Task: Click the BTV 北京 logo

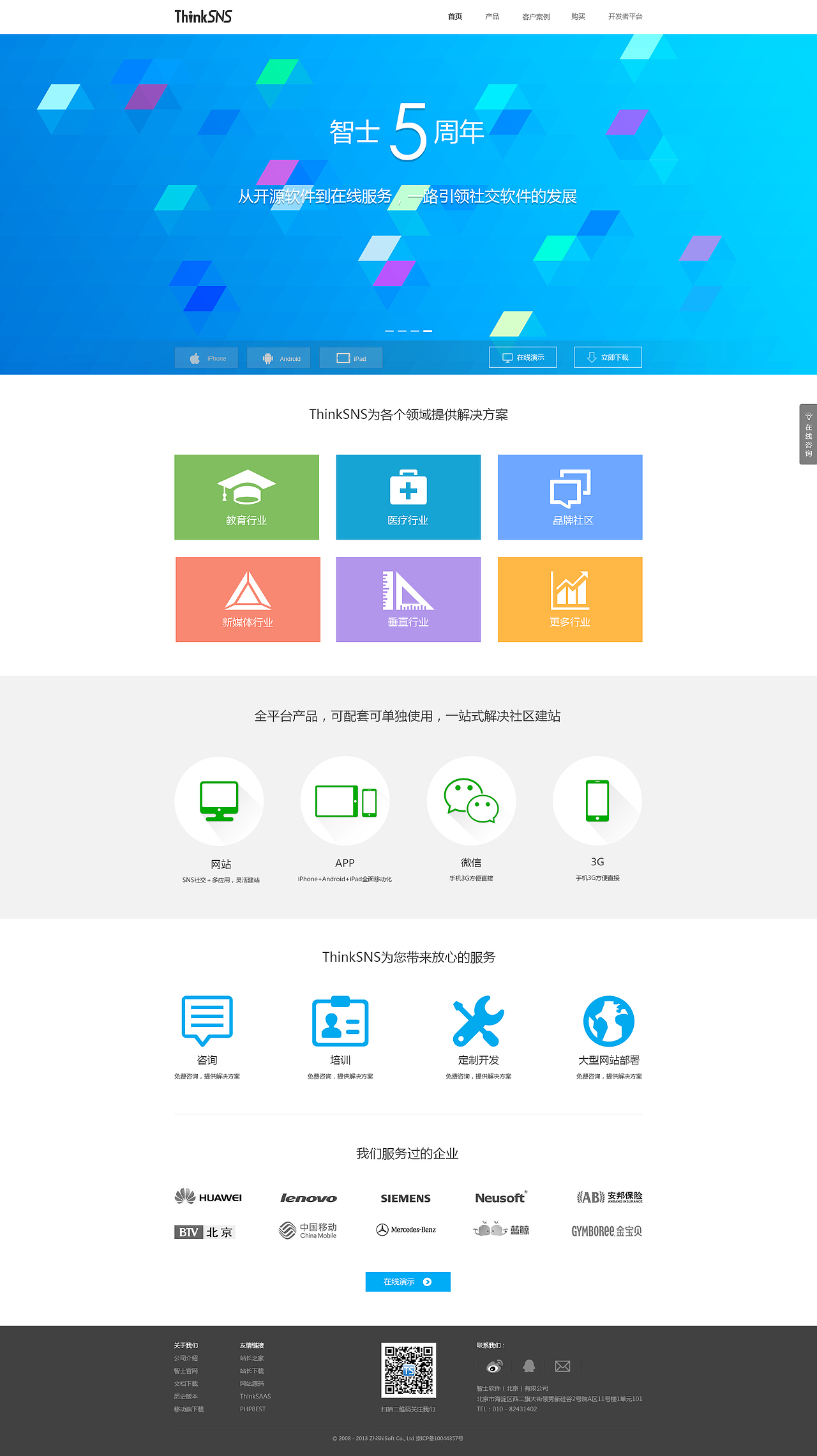Action: pyautogui.click(x=204, y=1232)
